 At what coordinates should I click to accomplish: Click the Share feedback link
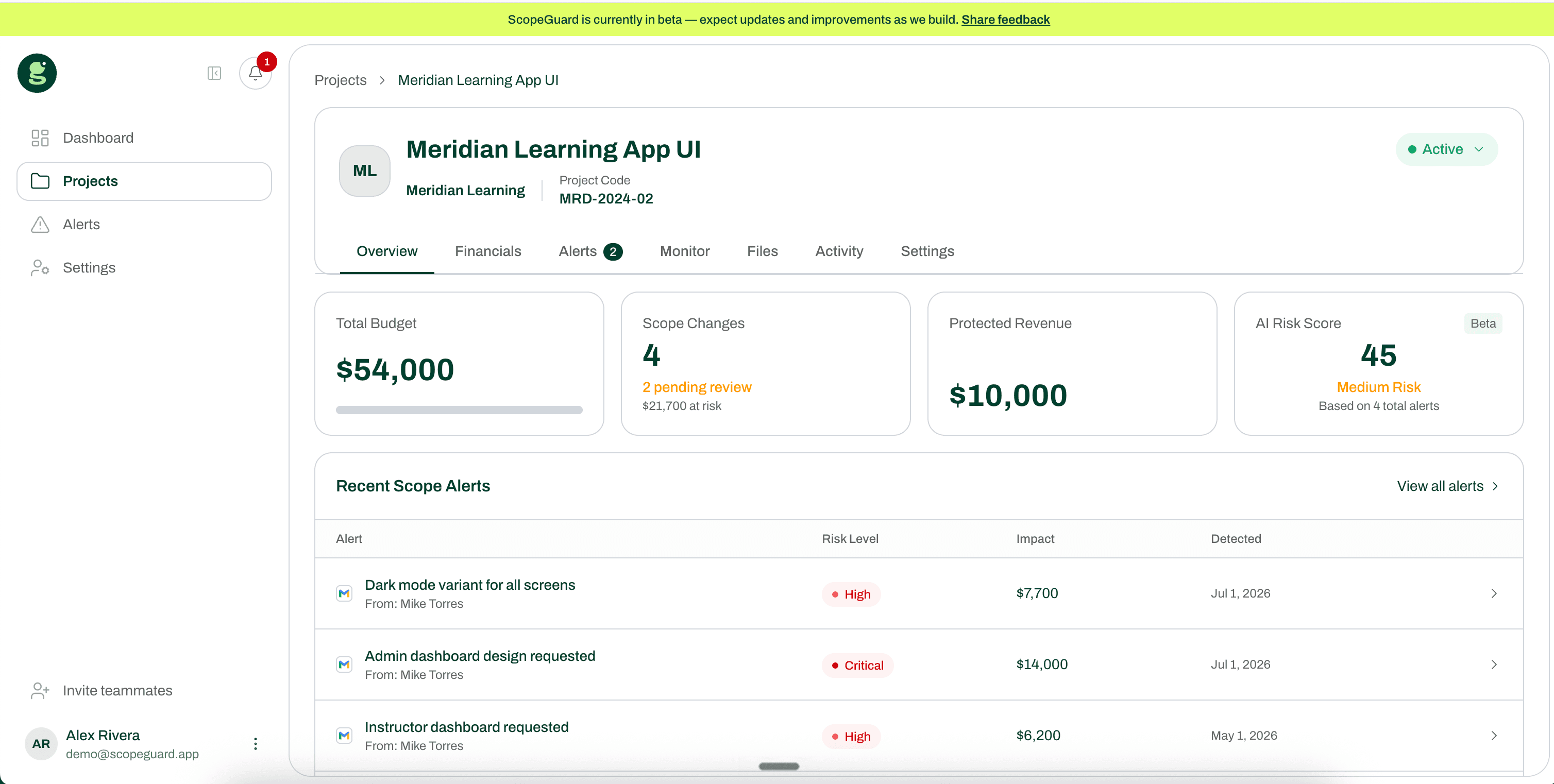1006,19
